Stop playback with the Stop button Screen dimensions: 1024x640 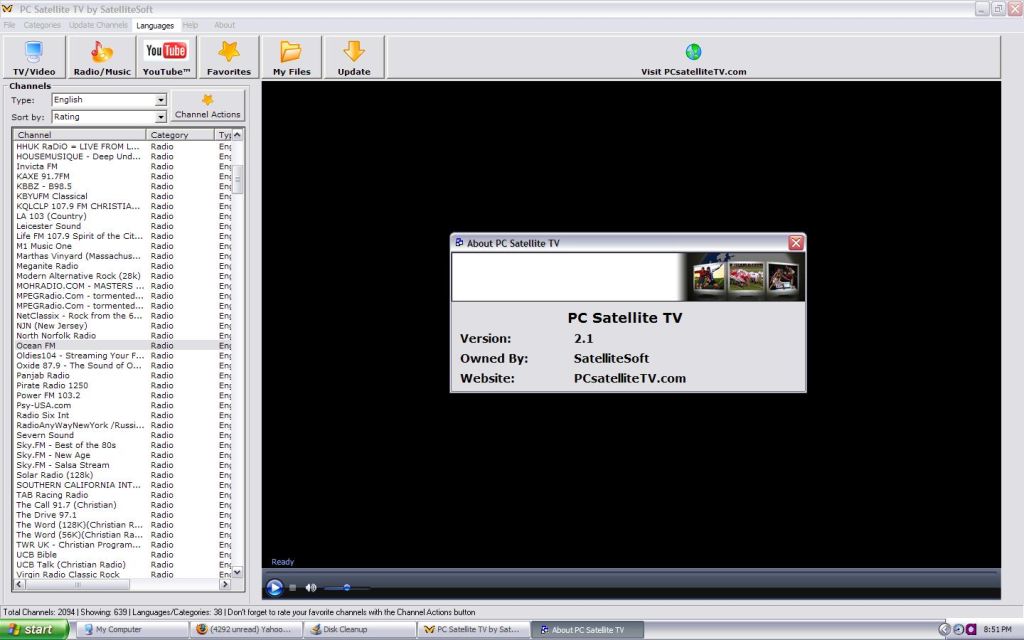pos(293,588)
